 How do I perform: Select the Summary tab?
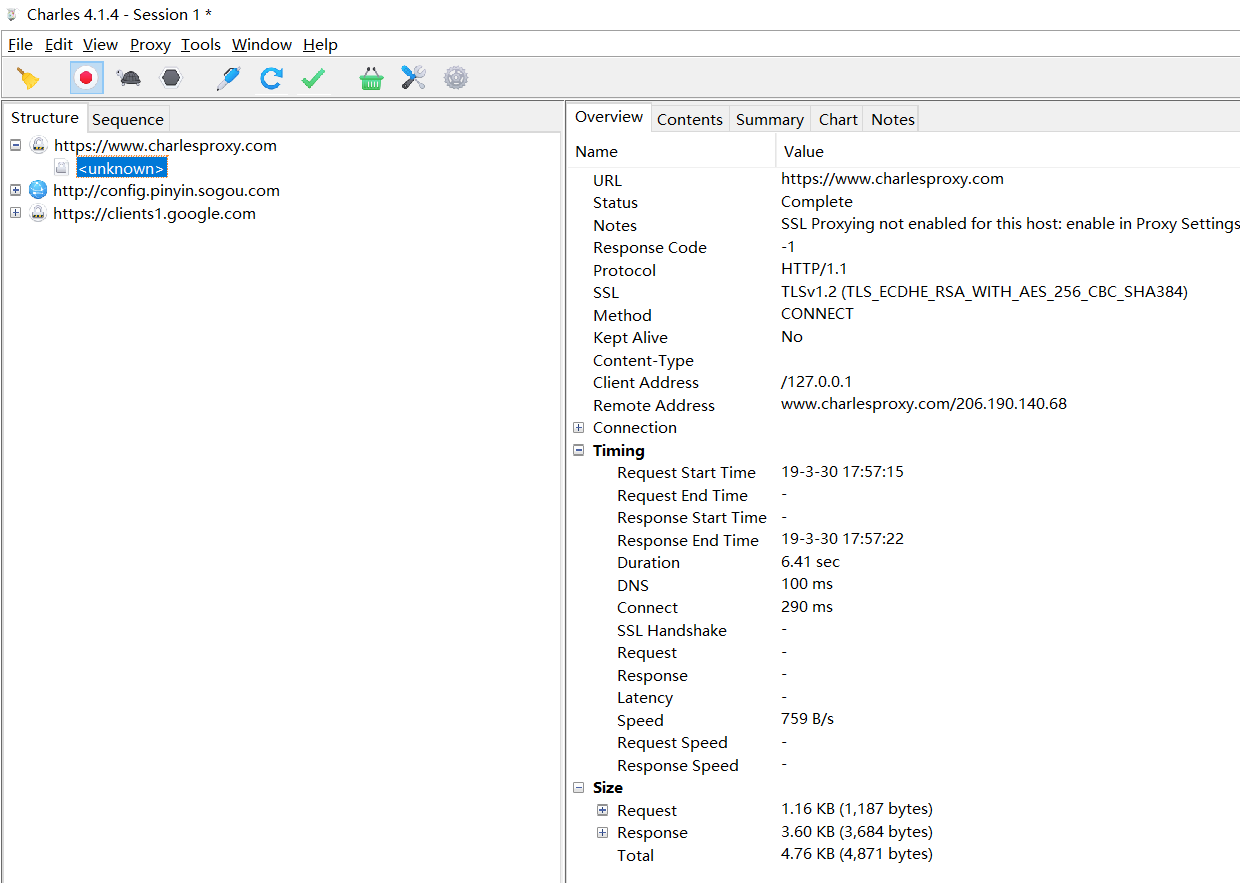tap(770, 119)
